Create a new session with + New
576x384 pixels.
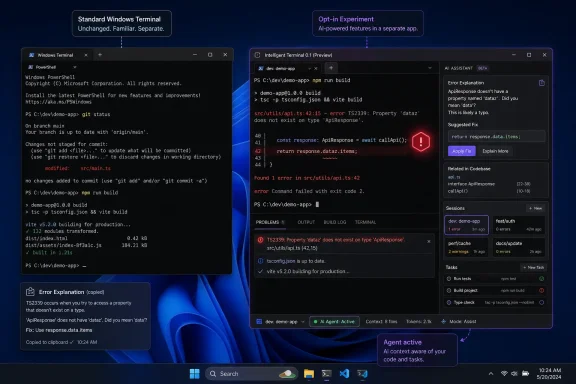pyautogui.click(x=535, y=208)
